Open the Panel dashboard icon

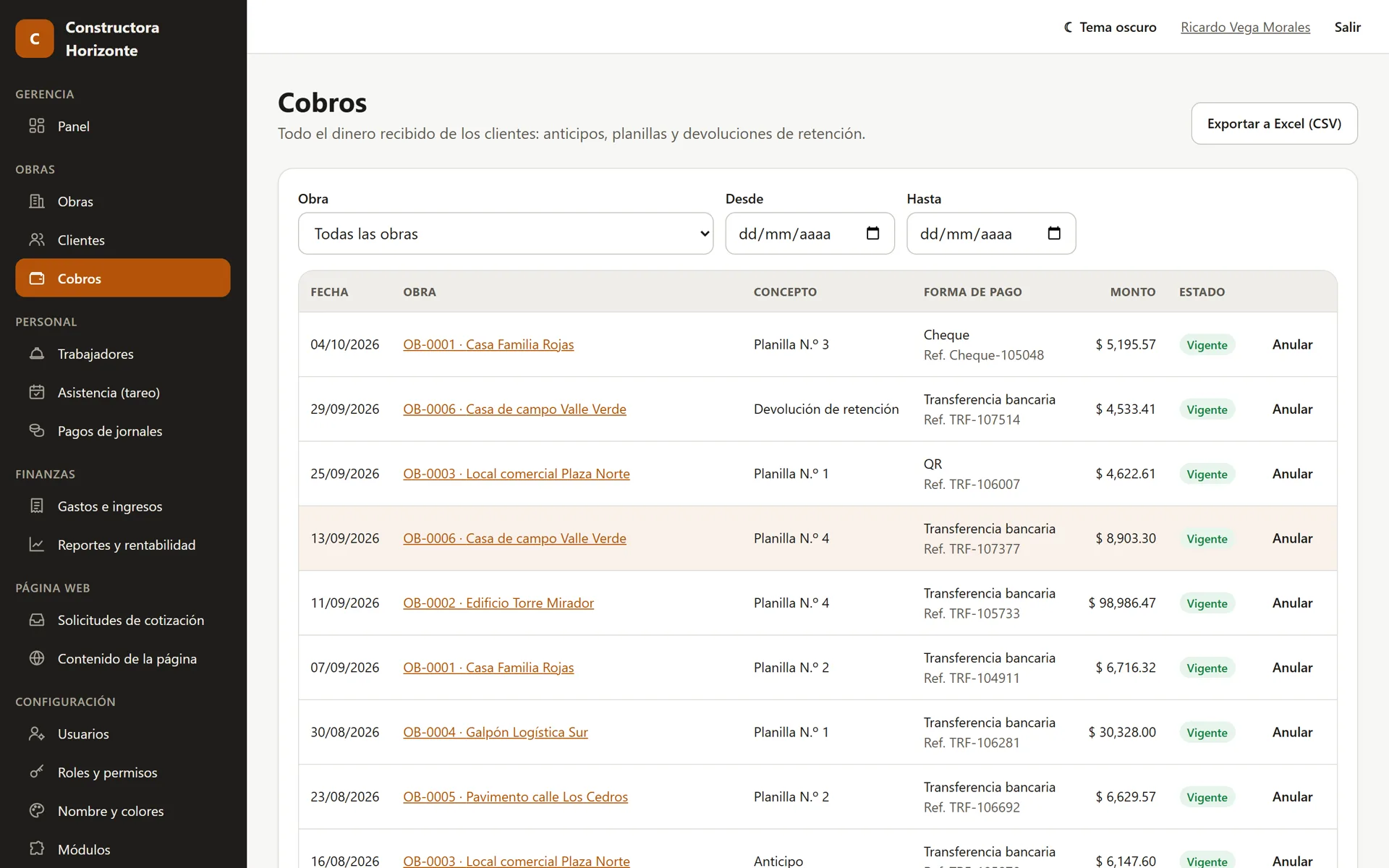pos(37,126)
